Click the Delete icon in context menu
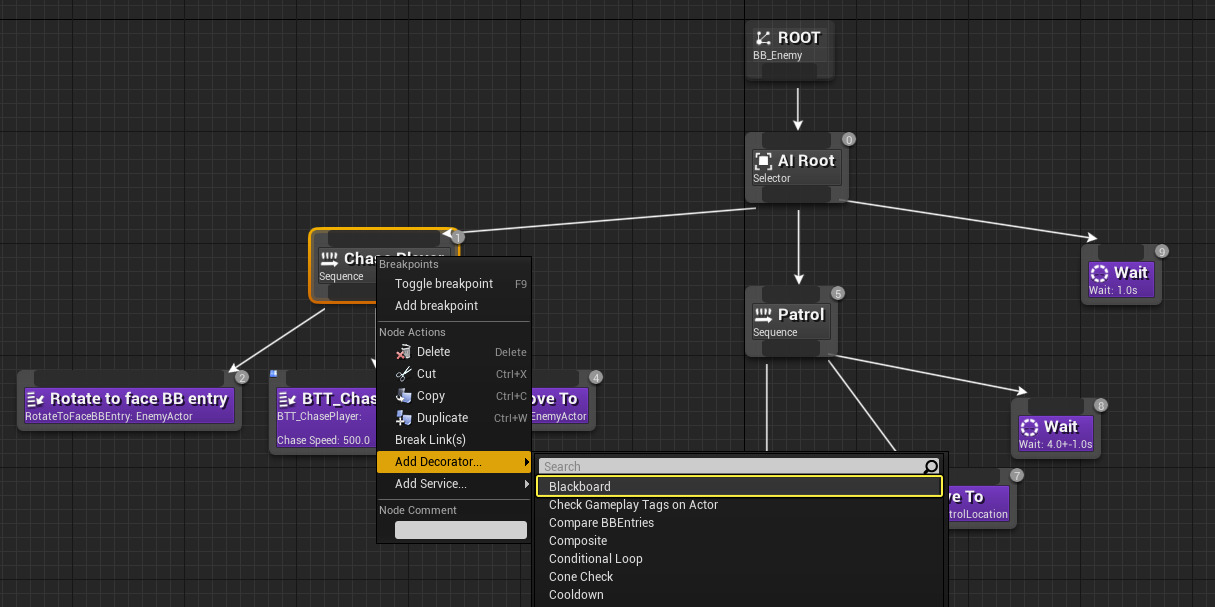1215x607 pixels. (x=404, y=352)
